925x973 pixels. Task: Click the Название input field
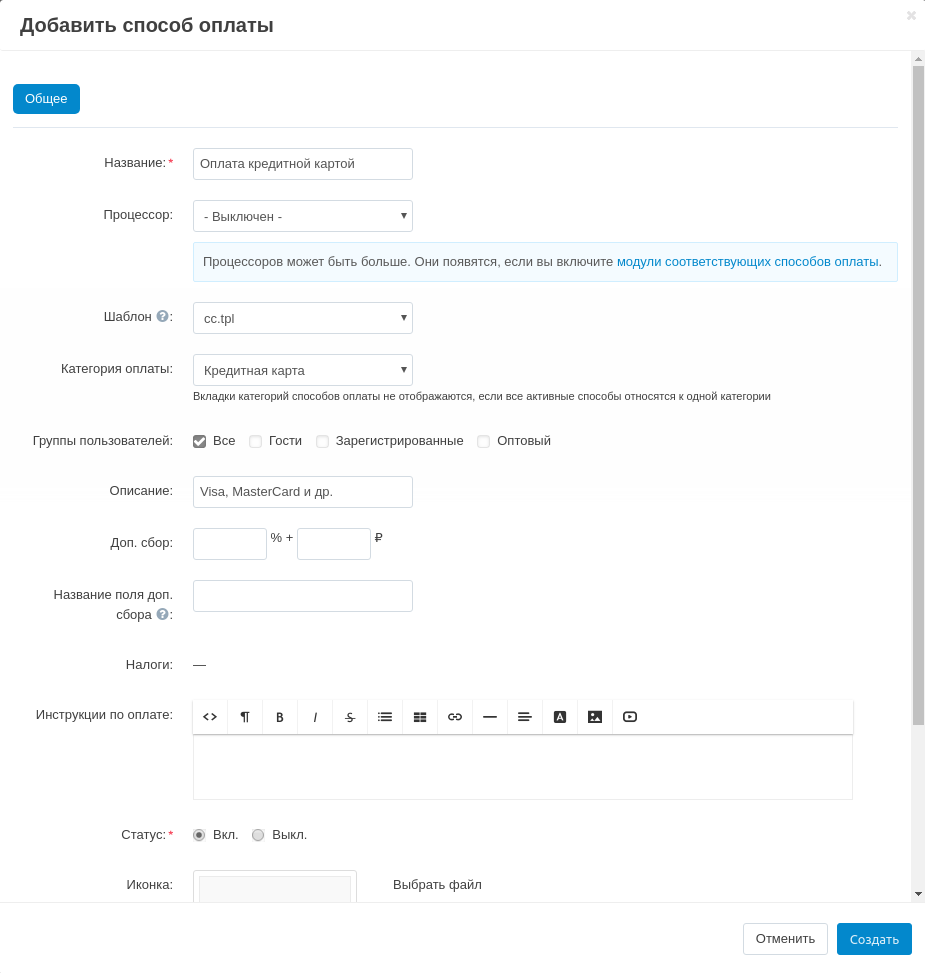pyautogui.click(x=302, y=164)
